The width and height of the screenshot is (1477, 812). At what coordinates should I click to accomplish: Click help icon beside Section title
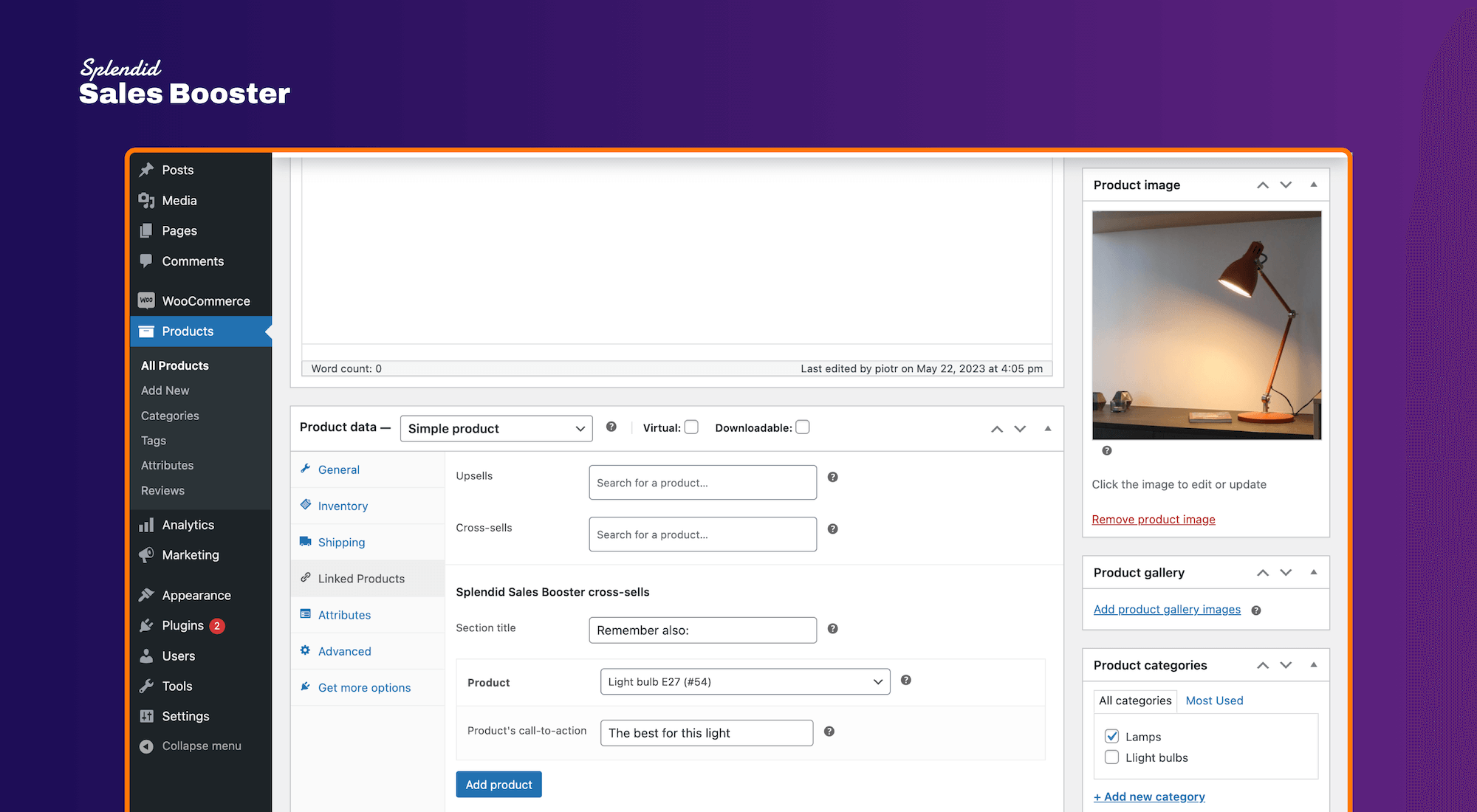pyautogui.click(x=832, y=628)
